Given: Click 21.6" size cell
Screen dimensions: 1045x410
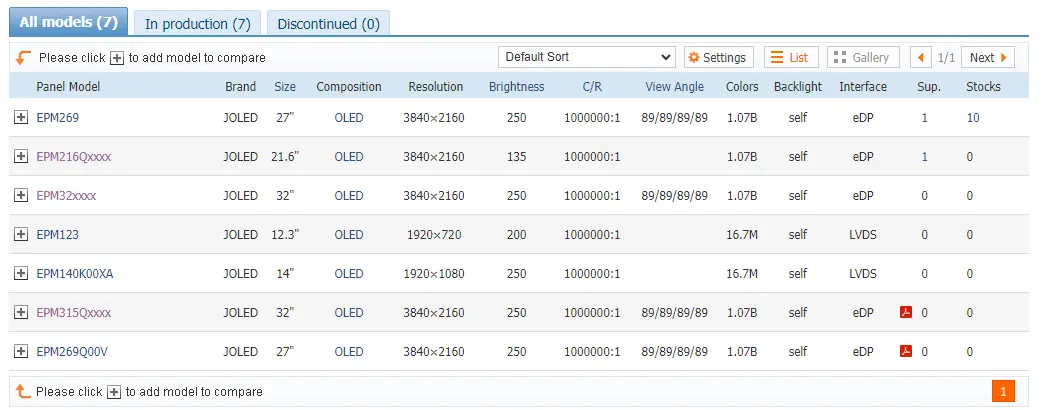Looking at the screenshot, I should (x=285, y=157).
